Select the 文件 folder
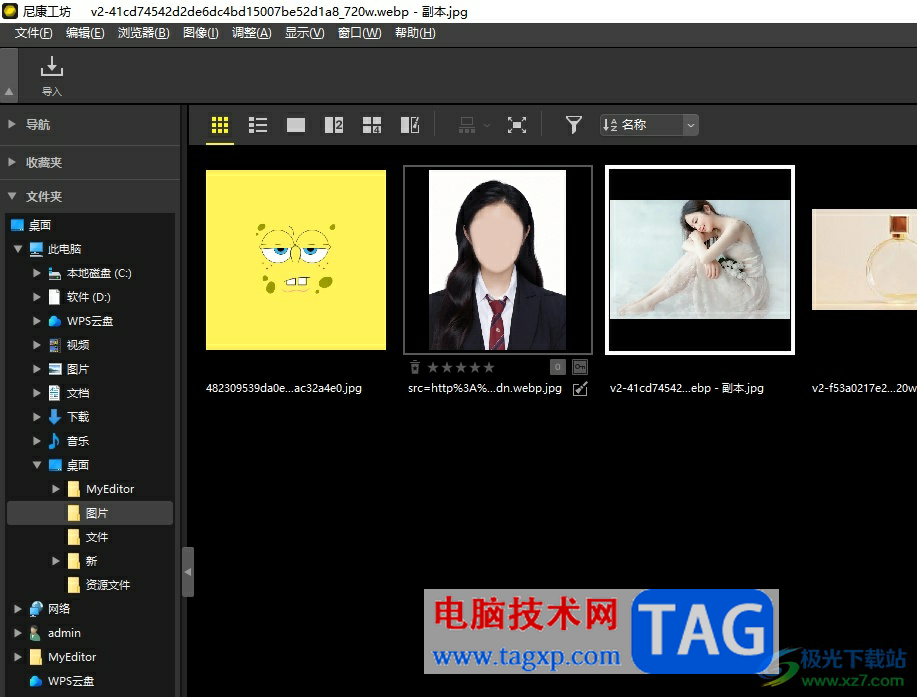This screenshot has width=917, height=697. 89,537
